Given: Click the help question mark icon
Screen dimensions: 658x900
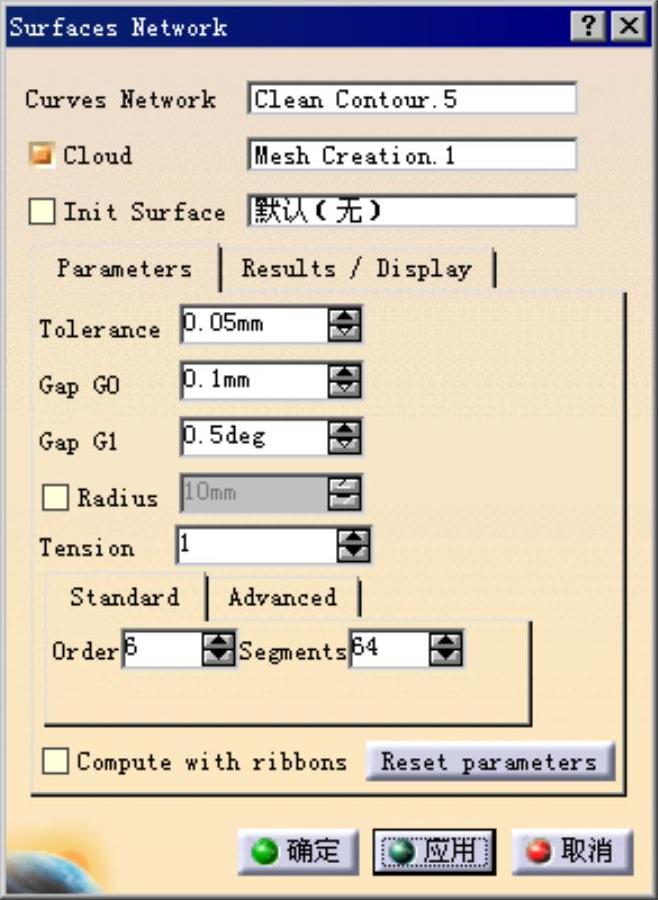Looking at the screenshot, I should pyautogui.click(x=588, y=26).
